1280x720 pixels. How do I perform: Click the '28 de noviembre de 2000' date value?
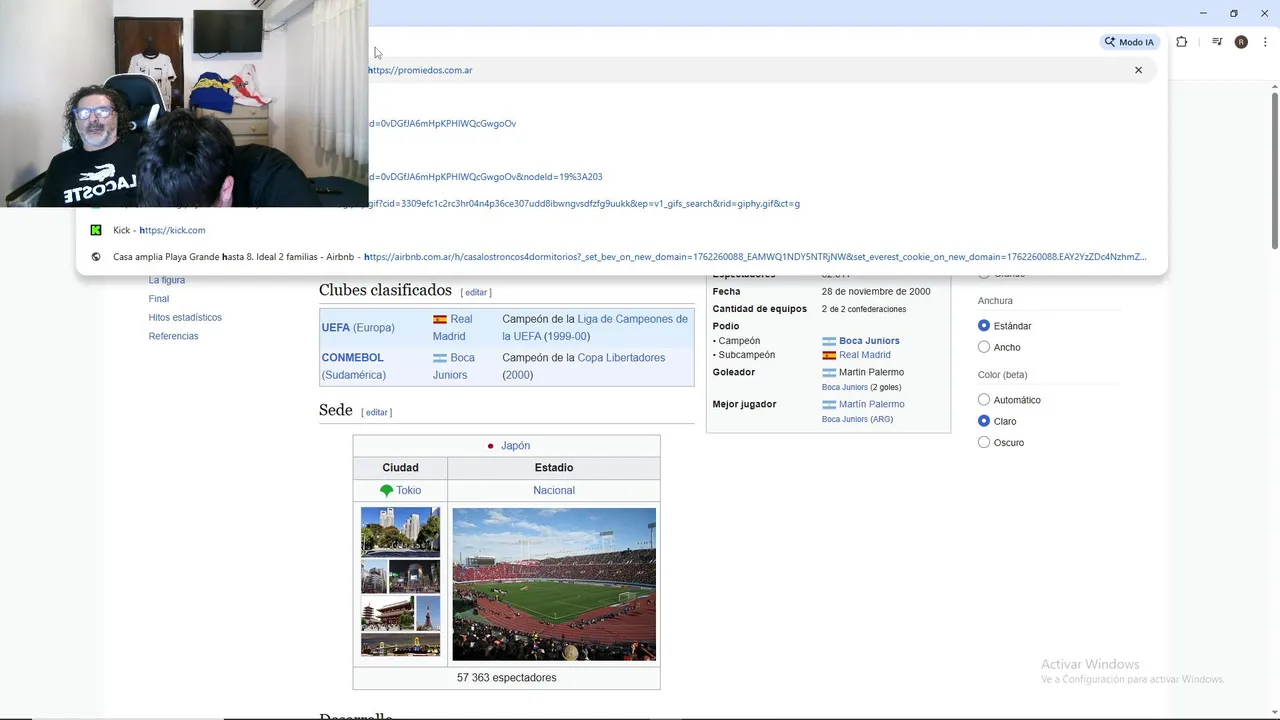click(x=876, y=292)
